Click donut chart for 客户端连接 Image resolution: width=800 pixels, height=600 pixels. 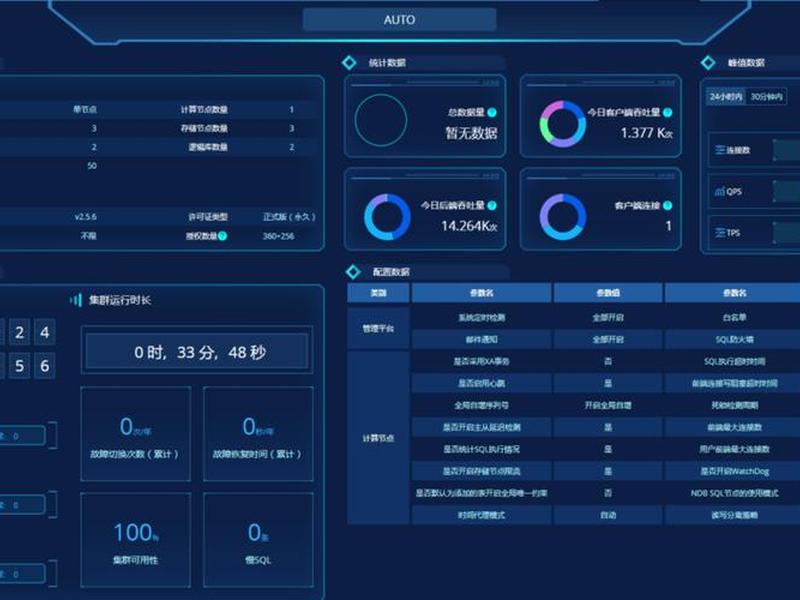coord(563,217)
